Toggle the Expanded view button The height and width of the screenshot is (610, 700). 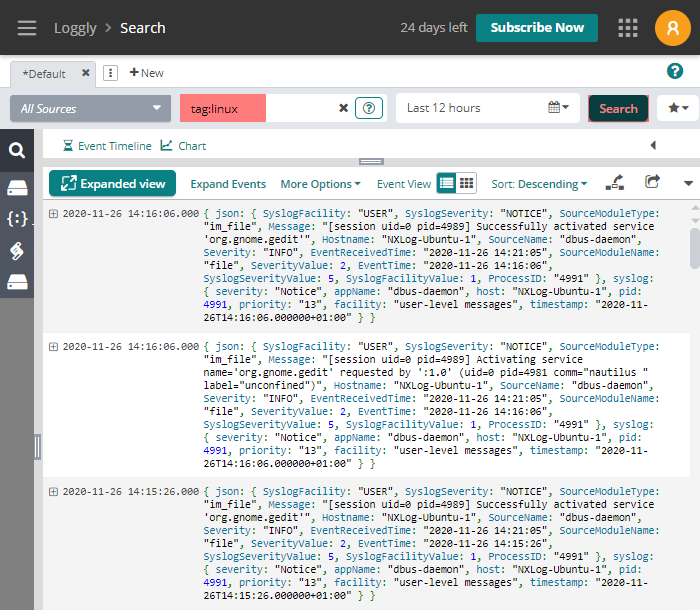tap(113, 183)
